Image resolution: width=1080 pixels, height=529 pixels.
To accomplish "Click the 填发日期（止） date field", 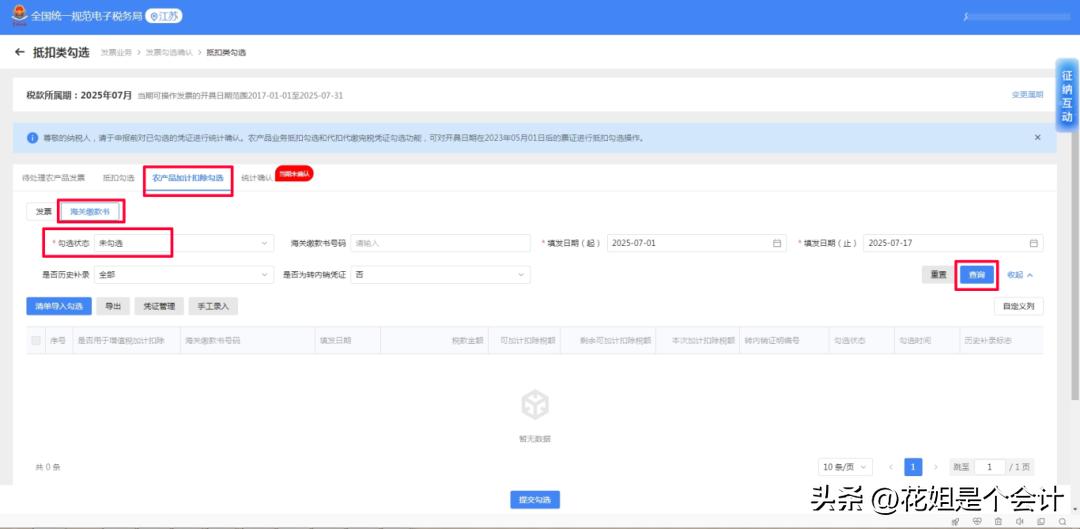I will click(x=953, y=243).
